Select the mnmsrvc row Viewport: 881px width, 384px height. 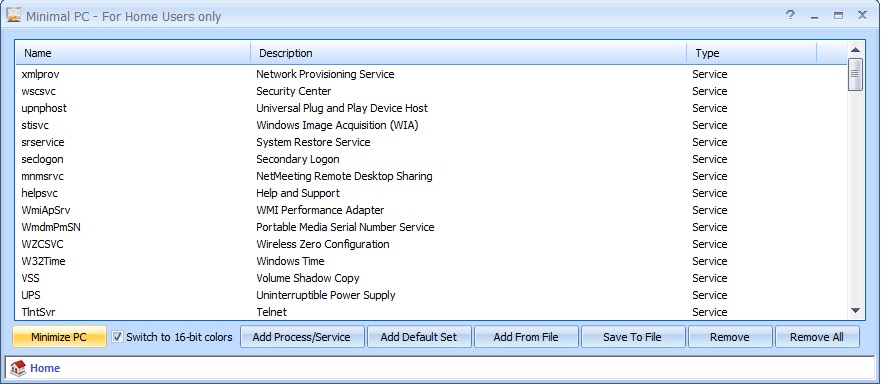coord(432,176)
